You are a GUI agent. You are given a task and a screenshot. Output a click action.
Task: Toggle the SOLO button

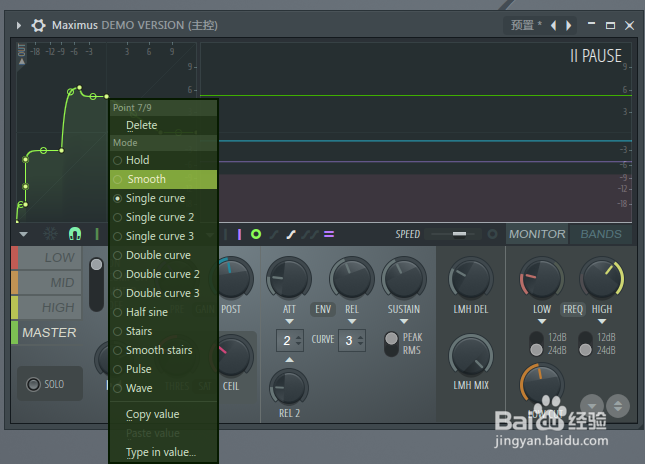pos(50,384)
